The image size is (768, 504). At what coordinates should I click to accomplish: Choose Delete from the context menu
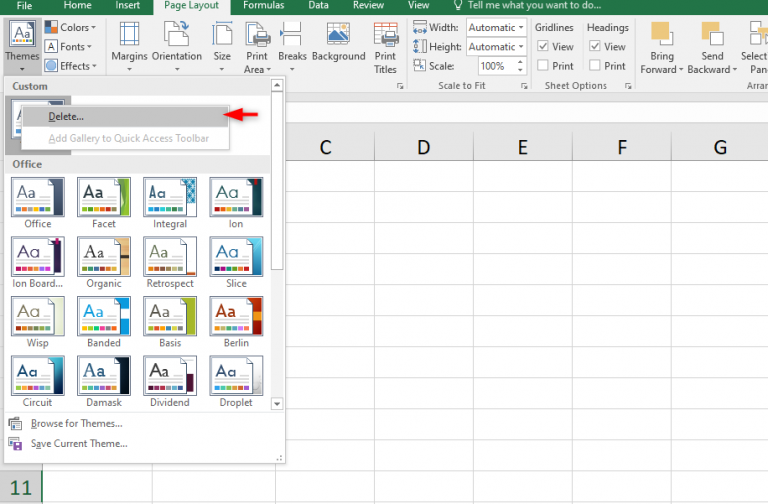pyautogui.click(x=125, y=117)
